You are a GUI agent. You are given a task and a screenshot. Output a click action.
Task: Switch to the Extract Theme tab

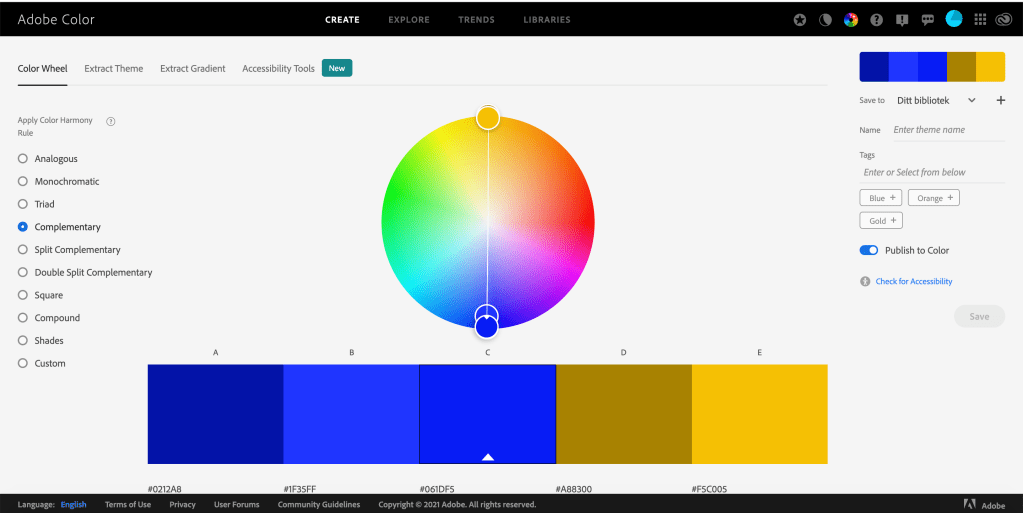[x=113, y=69]
